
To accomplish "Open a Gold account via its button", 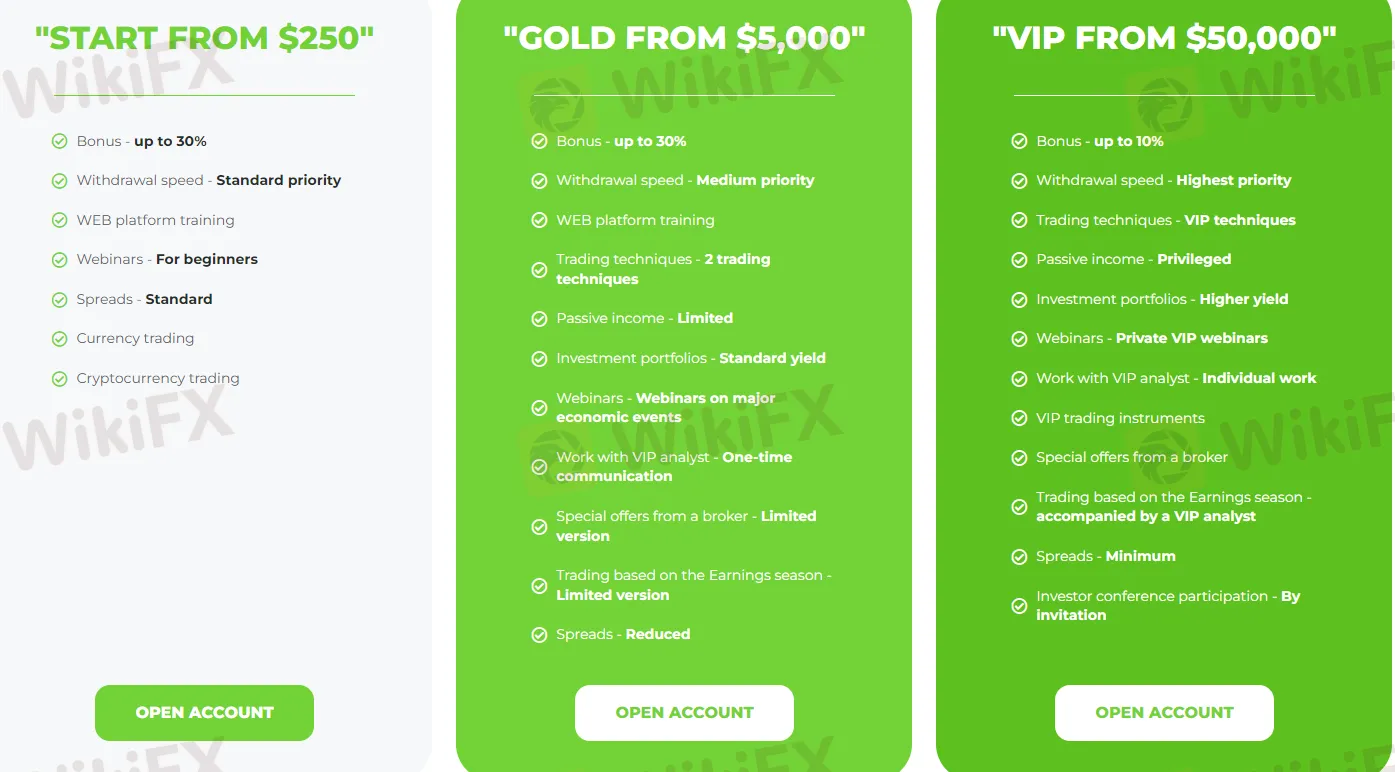I will click(684, 713).
